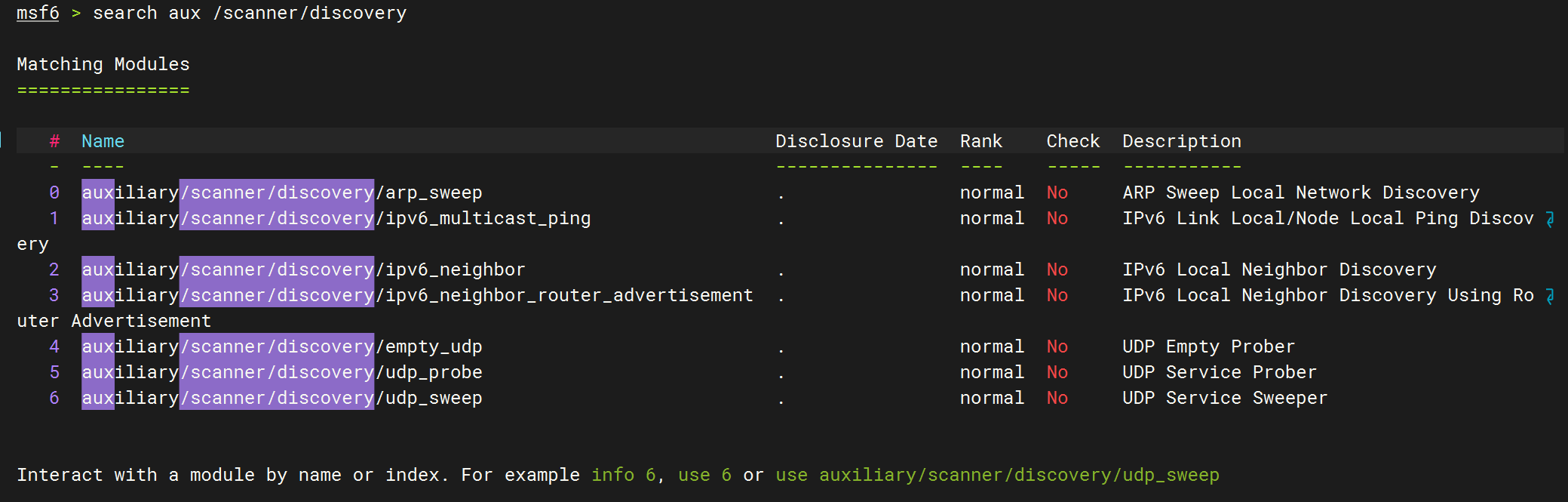The width and height of the screenshot is (1568, 502).
Task: Click the udp_probe module name
Action: [282, 372]
